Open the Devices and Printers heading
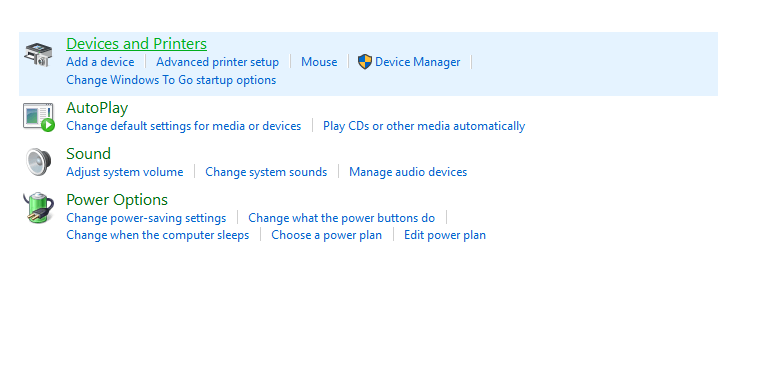Screen dimensions: 765x382 (x=137, y=44)
